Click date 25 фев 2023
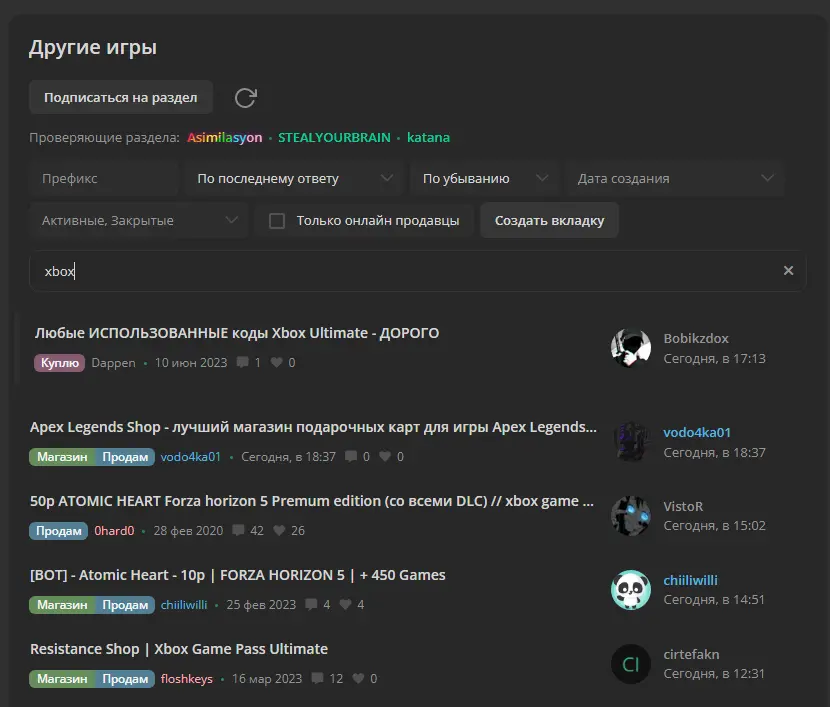The height and width of the screenshot is (707, 830). (x=261, y=605)
